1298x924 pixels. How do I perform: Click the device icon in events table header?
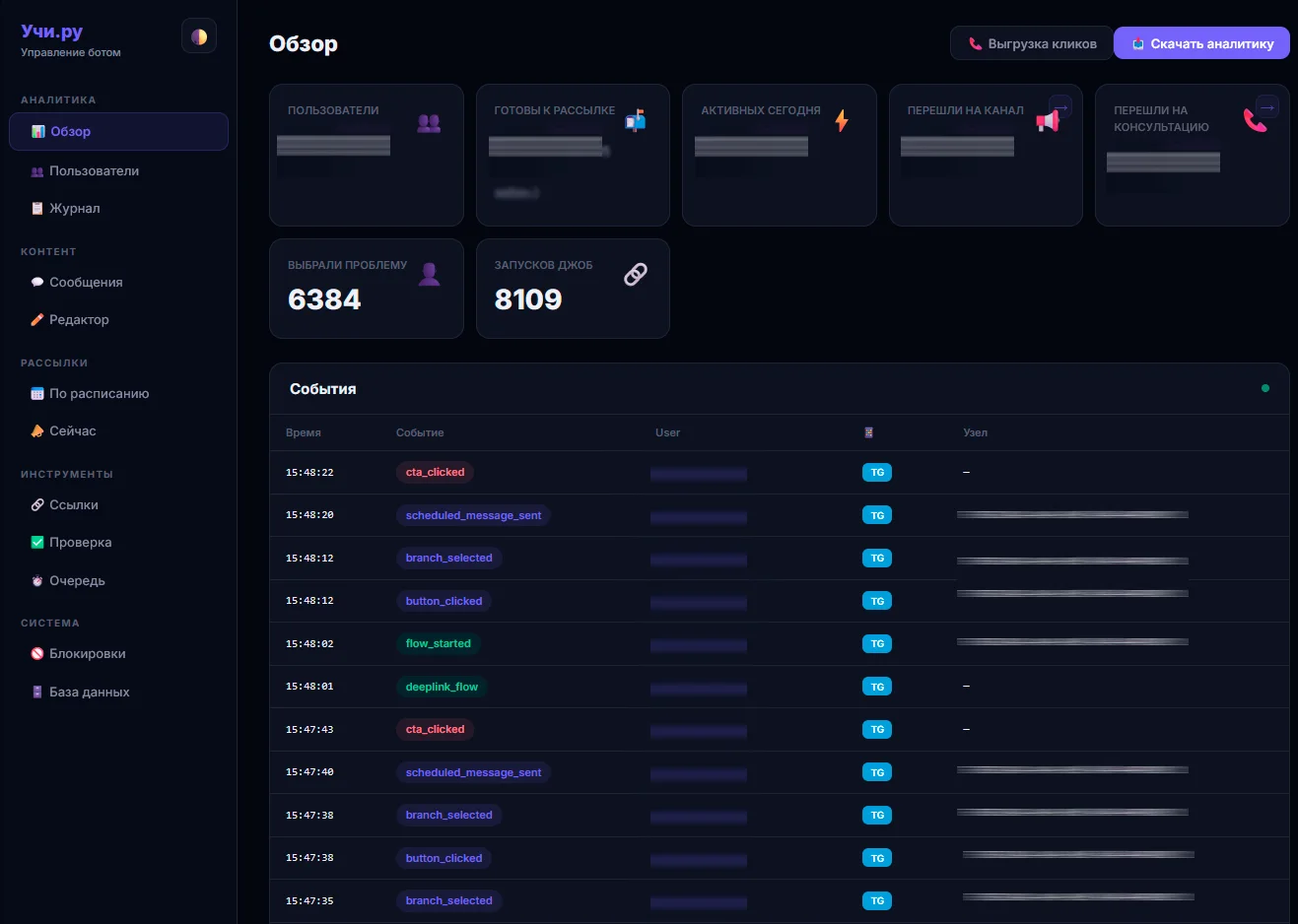coord(868,432)
